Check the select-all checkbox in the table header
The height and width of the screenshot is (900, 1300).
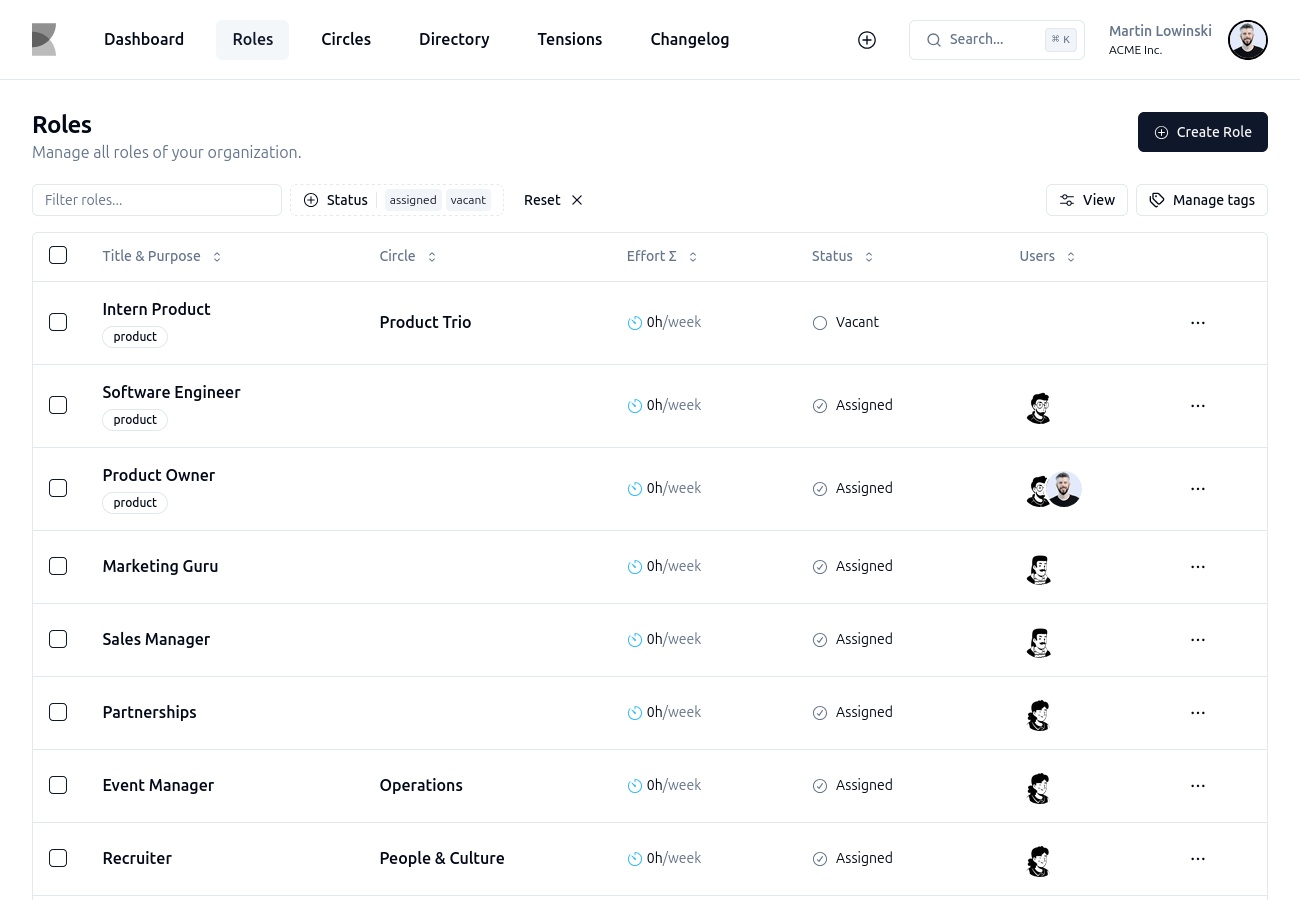click(58, 255)
